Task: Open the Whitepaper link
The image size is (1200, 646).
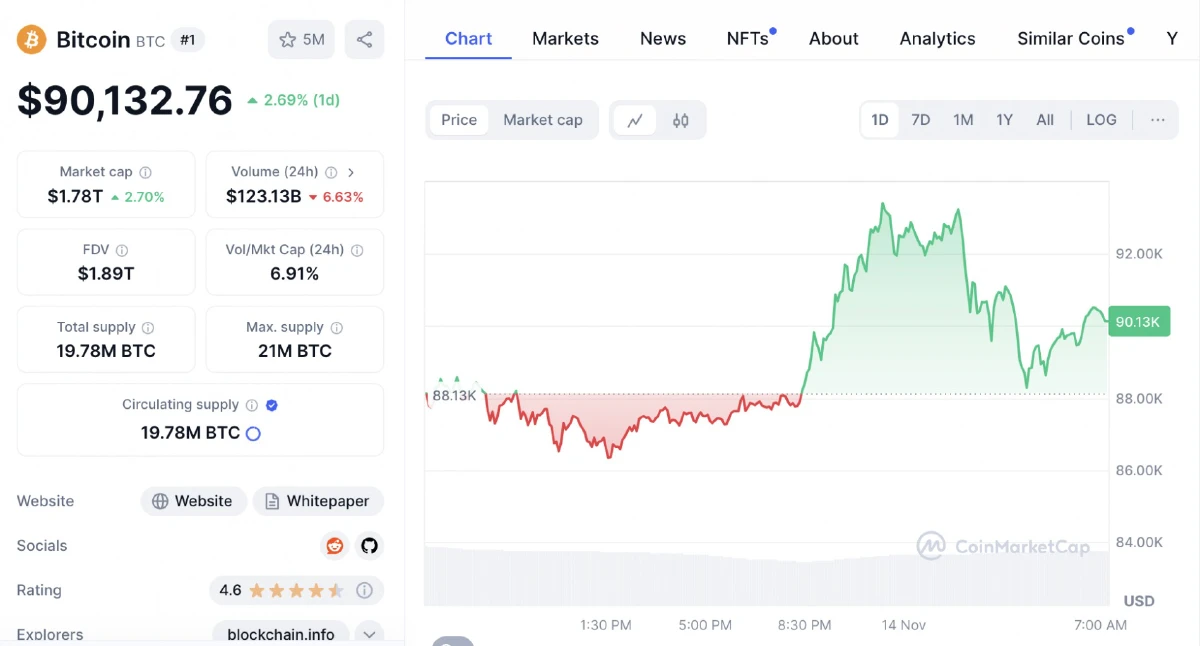Action: pos(318,501)
